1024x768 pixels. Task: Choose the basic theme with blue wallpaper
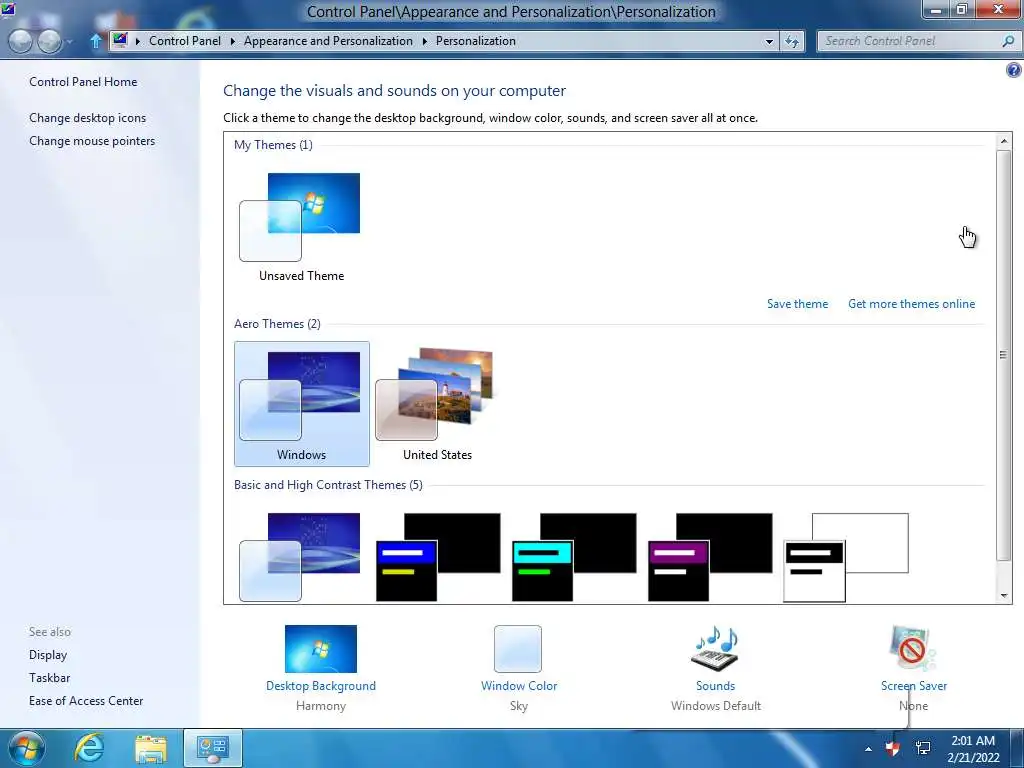(300, 557)
